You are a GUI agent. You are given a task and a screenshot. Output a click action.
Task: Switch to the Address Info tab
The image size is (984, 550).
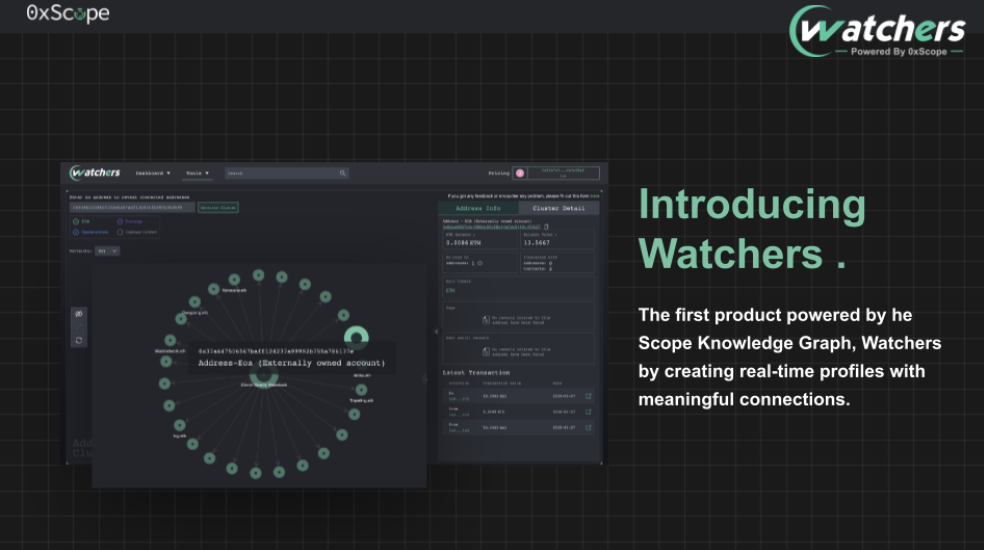pyautogui.click(x=478, y=208)
